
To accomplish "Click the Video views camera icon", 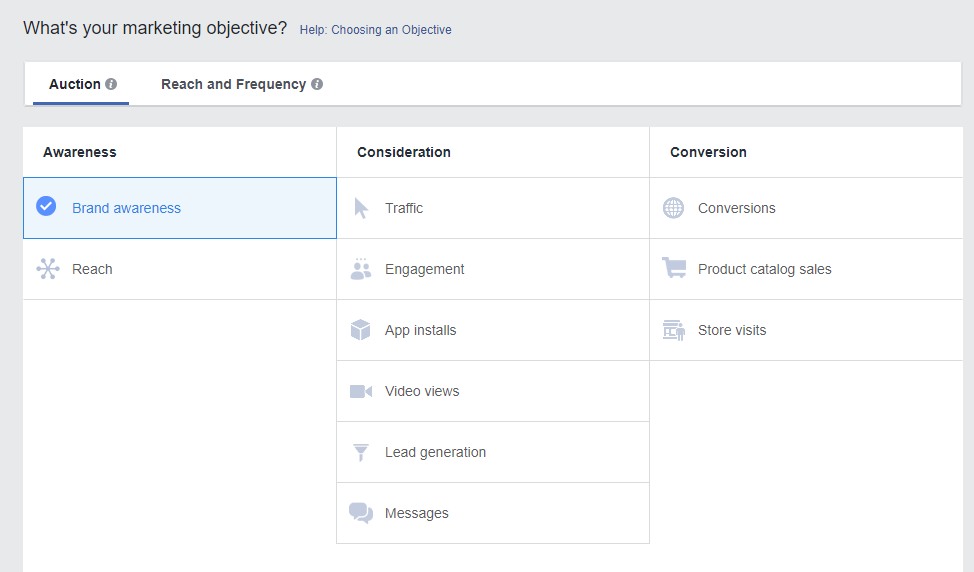I will (361, 391).
